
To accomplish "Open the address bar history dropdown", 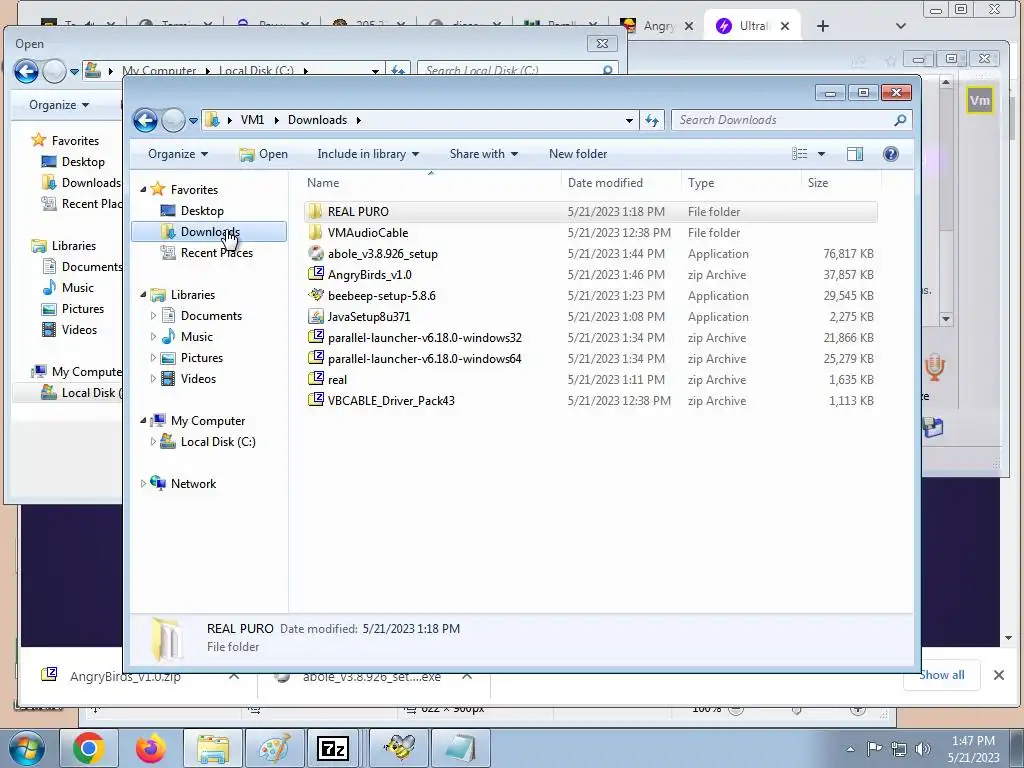I will [629, 121].
